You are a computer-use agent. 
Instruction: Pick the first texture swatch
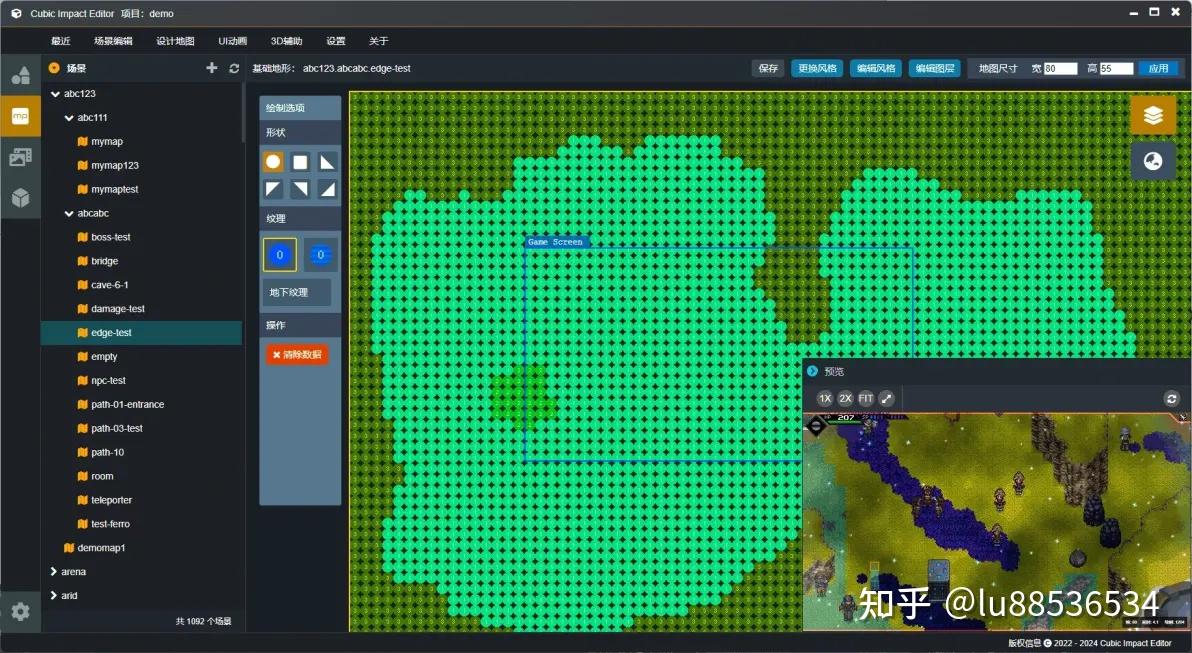point(280,255)
